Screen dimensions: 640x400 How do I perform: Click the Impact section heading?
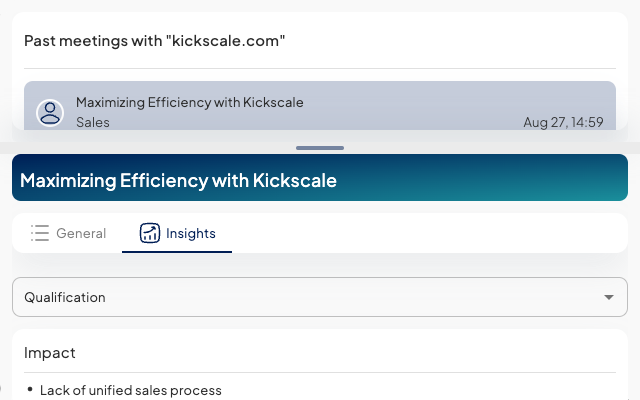click(50, 353)
